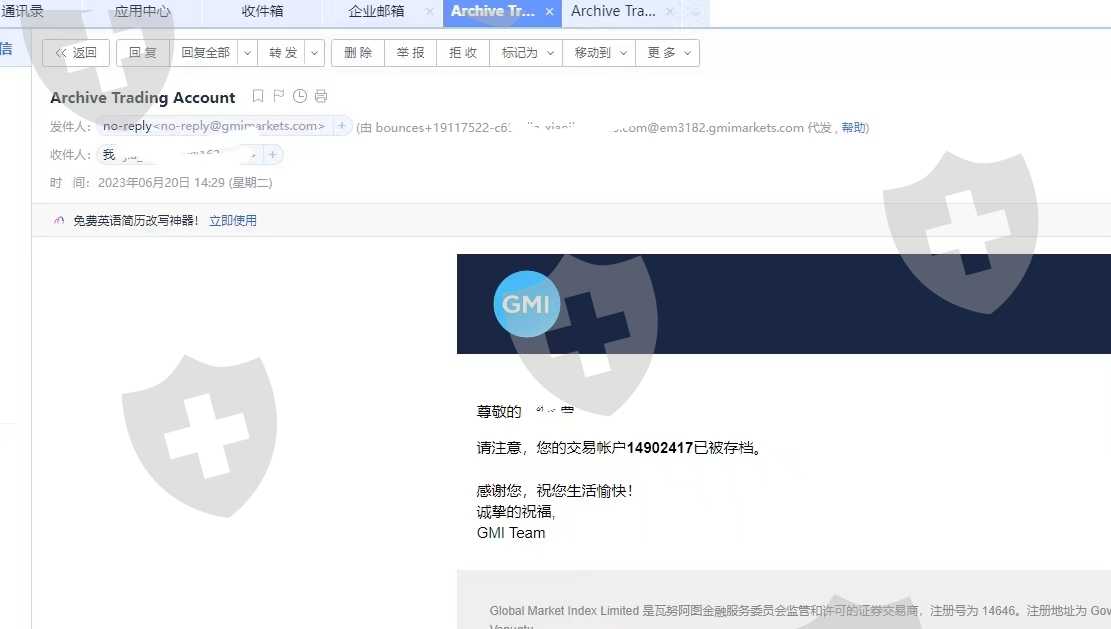Open the 移动到 dropdown

pyautogui.click(x=599, y=52)
